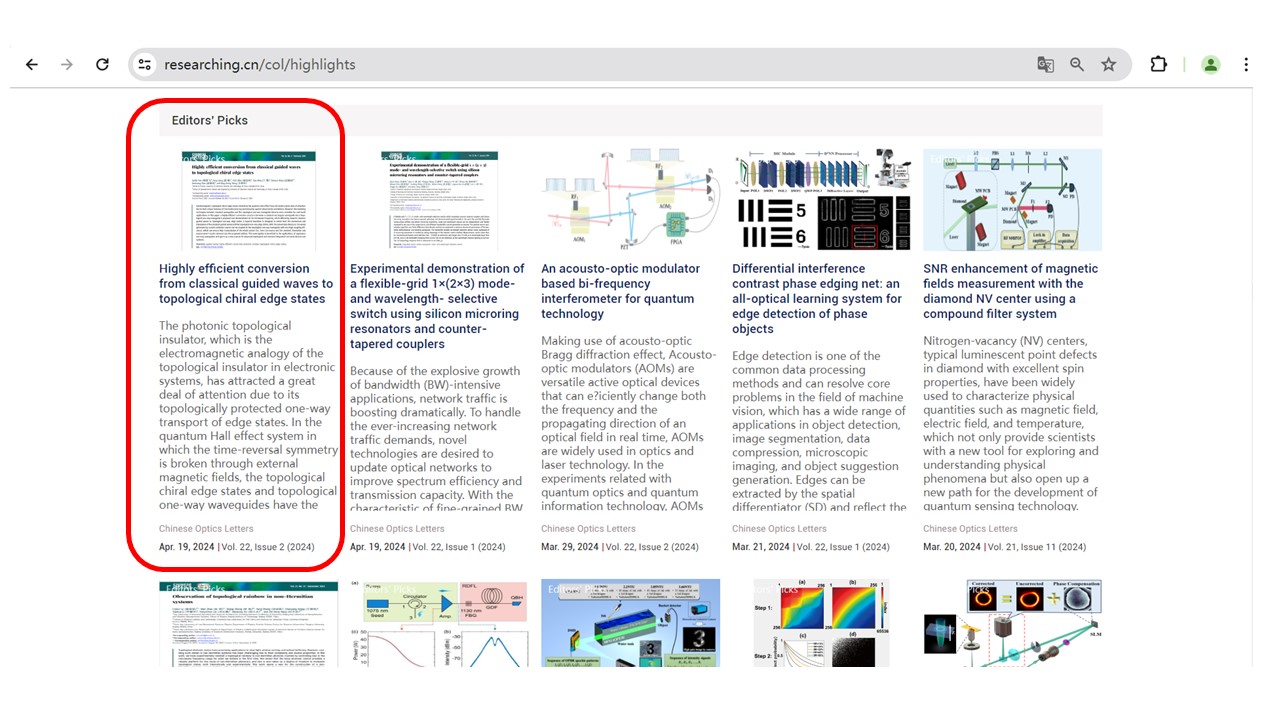Click the browser forward arrow
This screenshot has height=720, width=1280.
point(67,64)
